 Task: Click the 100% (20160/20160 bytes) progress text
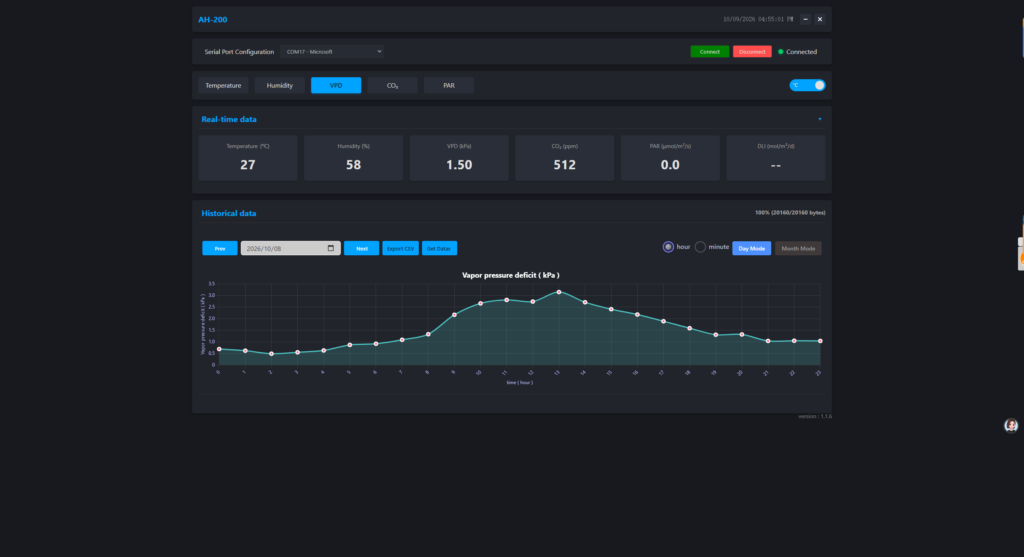point(790,213)
